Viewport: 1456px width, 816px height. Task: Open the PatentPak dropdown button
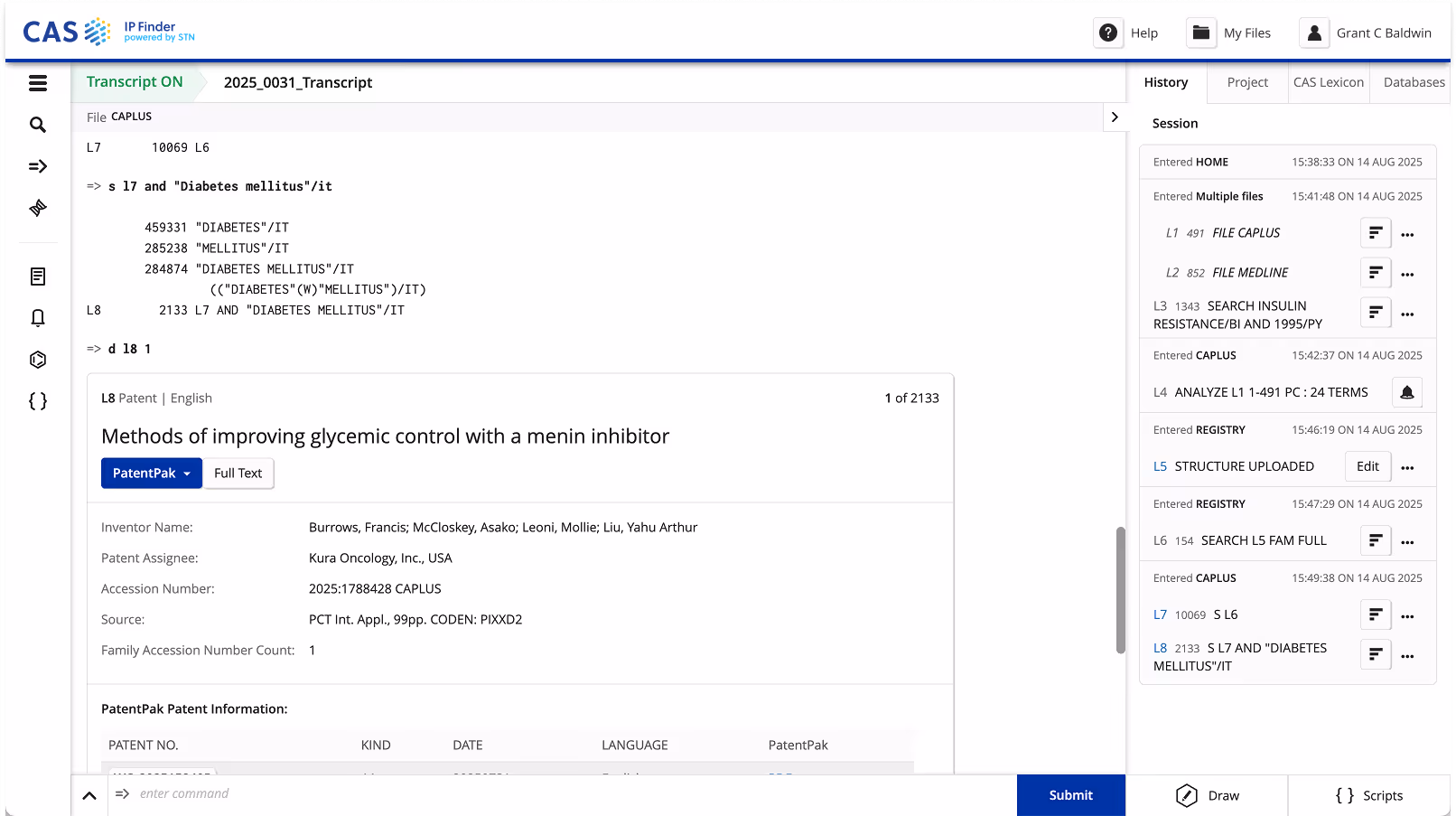point(152,474)
